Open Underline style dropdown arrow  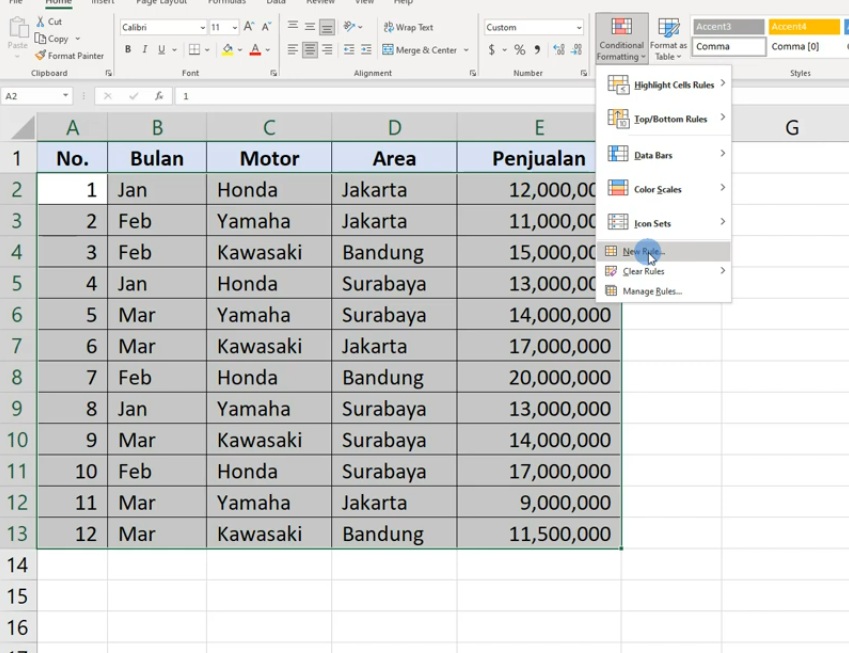pos(174,50)
